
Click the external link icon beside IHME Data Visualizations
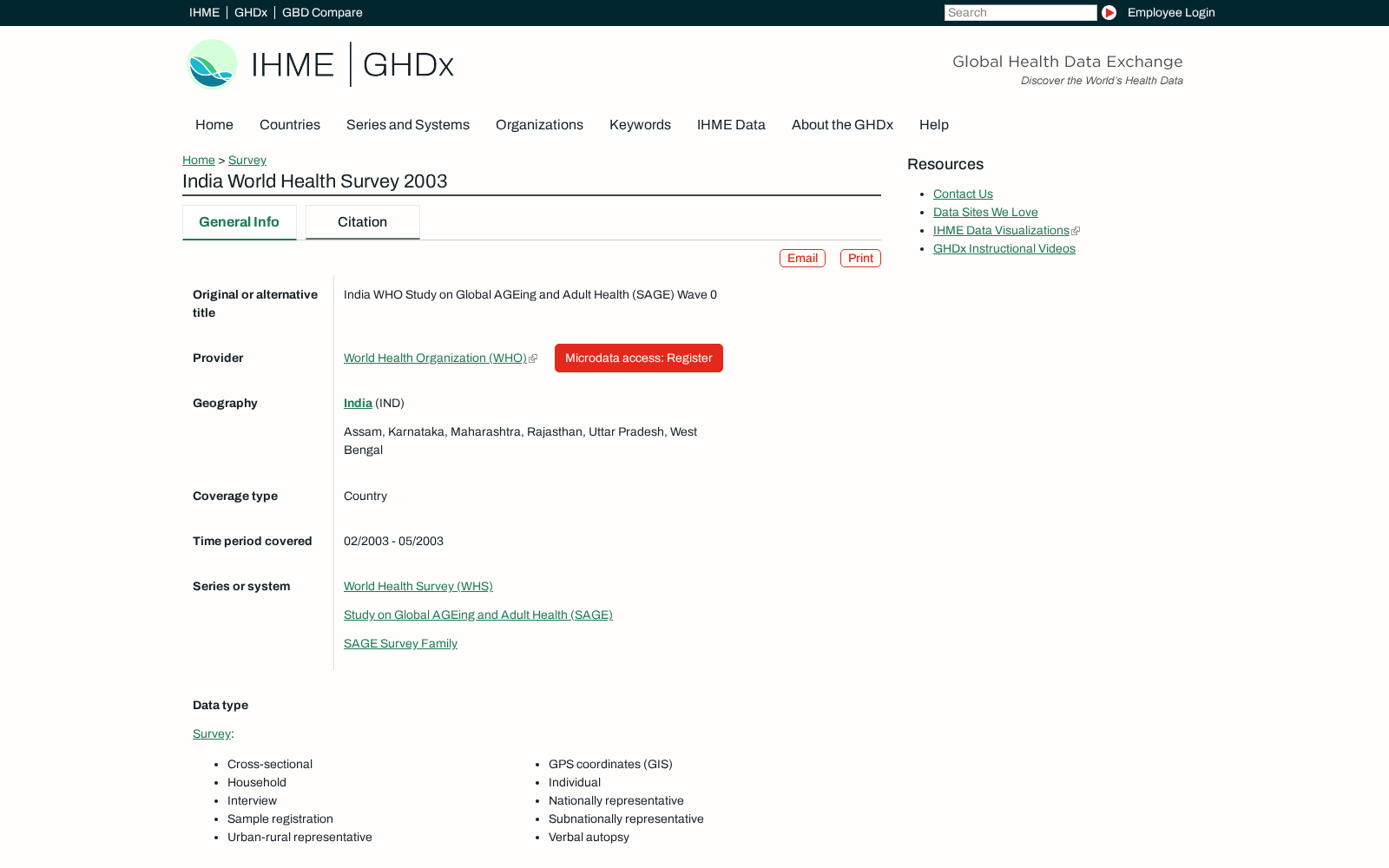point(1076,231)
